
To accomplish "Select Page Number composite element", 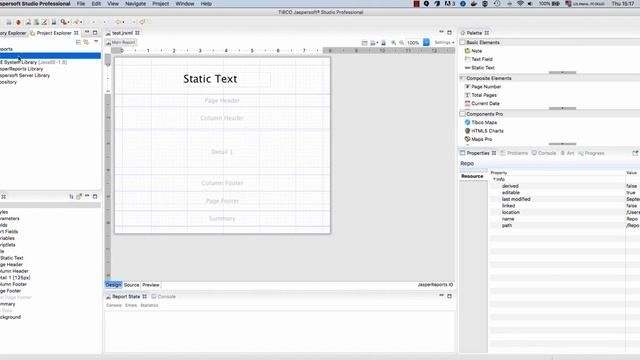I will coord(482,87).
